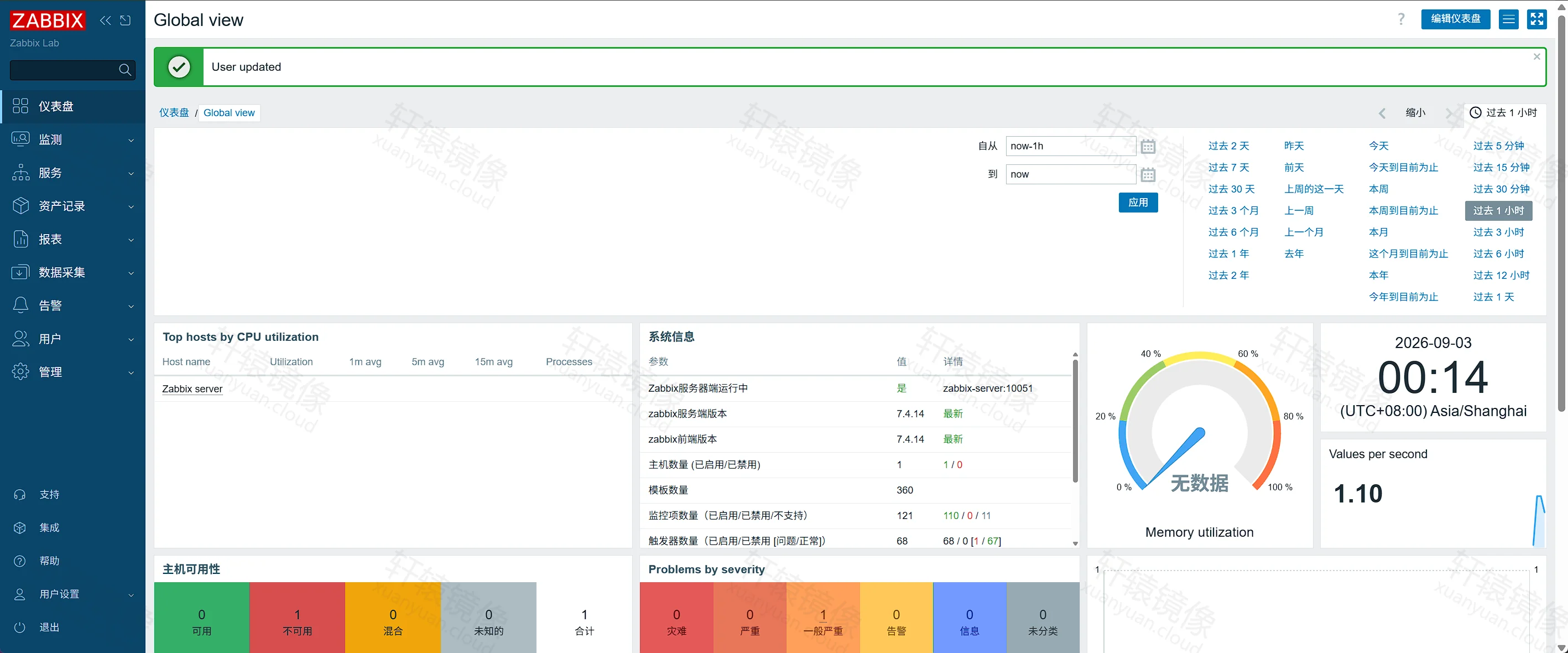Click the 资产记录 inventory cube icon
The height and width of the screenshot is (653, 1568).
tap(20, 206)
